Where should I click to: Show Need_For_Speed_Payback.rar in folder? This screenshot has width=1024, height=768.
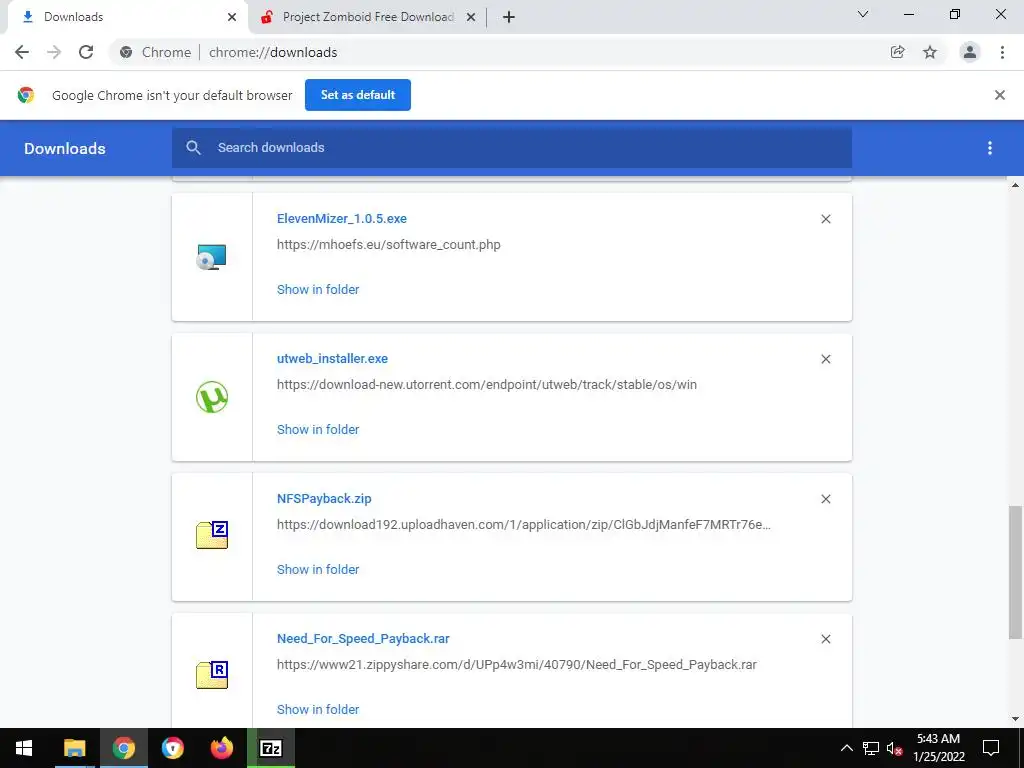click(318, 709)
